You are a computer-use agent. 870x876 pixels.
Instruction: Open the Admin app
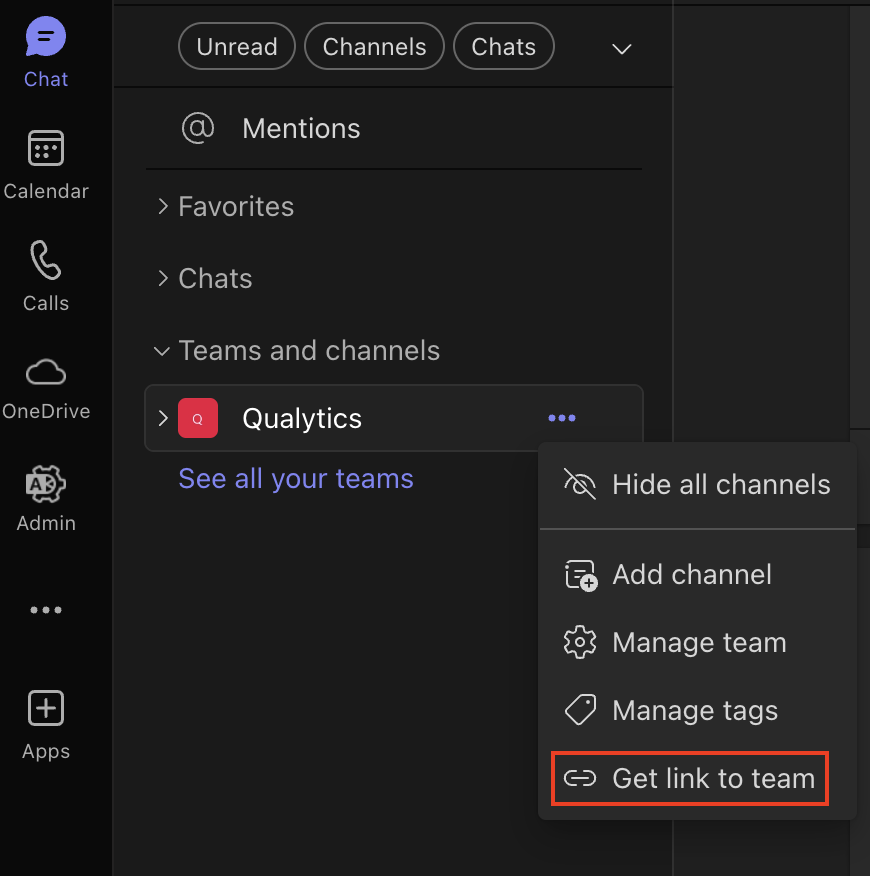click(46, 498)
